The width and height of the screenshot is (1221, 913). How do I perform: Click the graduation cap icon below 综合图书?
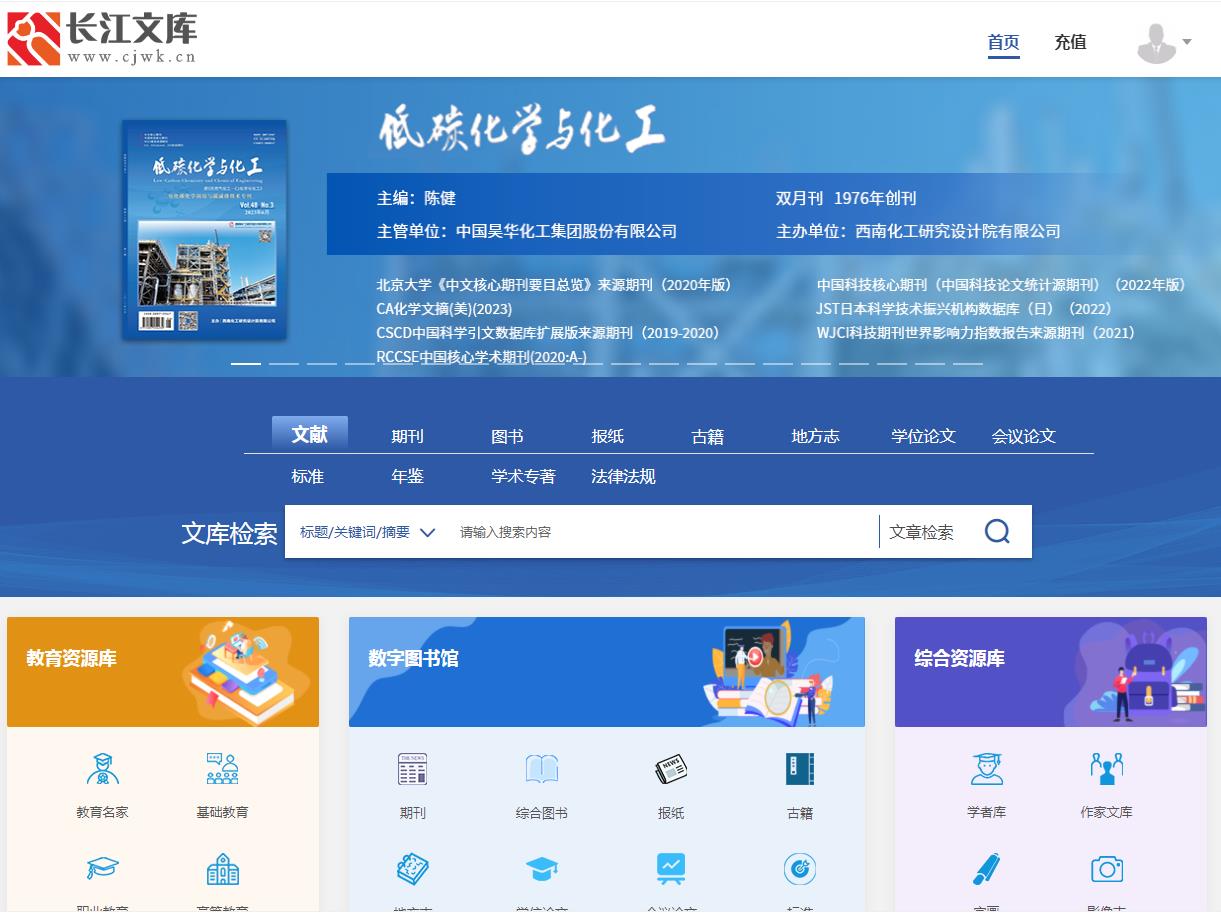click(542, 868)
